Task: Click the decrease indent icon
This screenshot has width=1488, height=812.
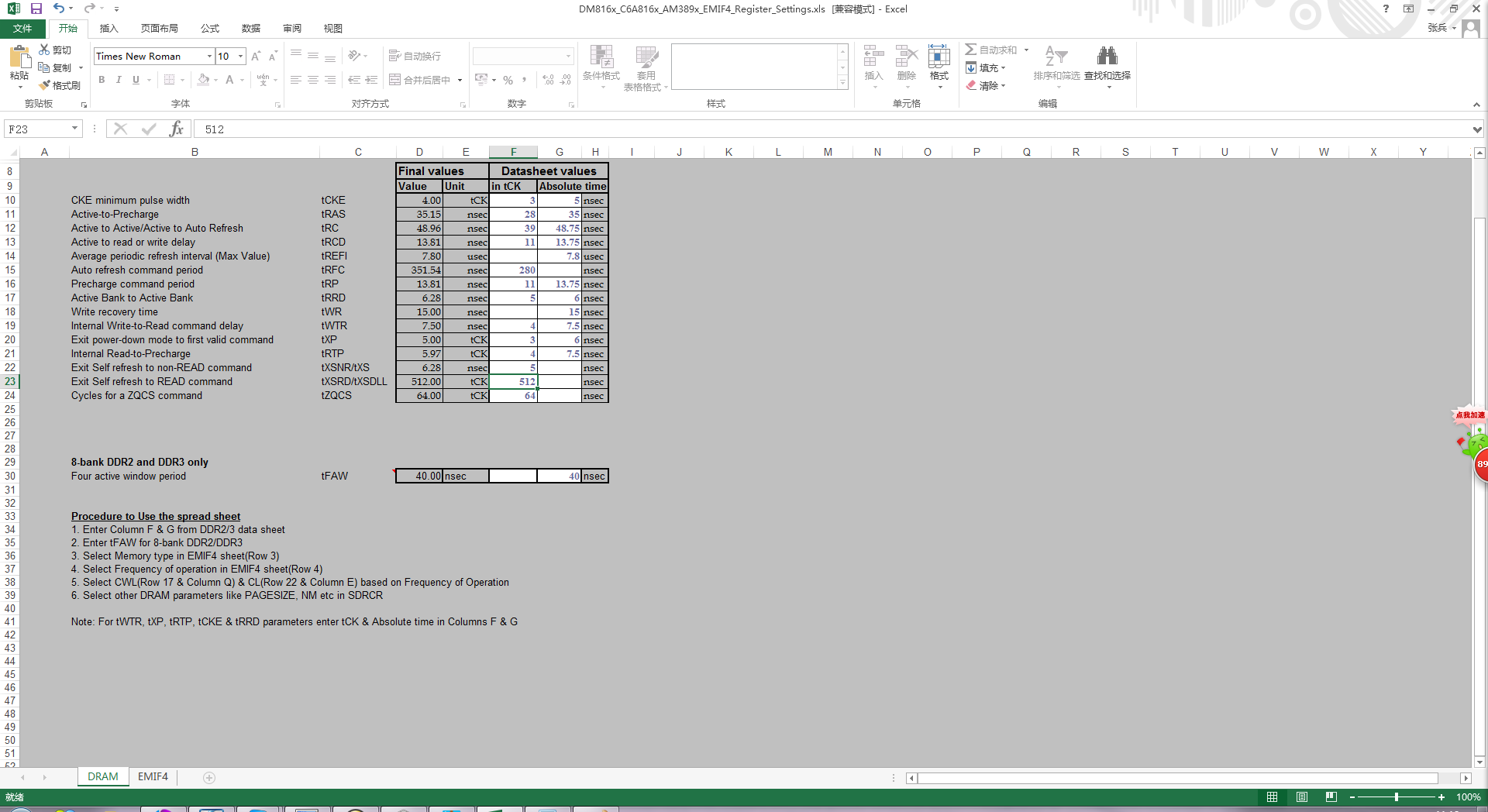Action: (x=354, y=80)
